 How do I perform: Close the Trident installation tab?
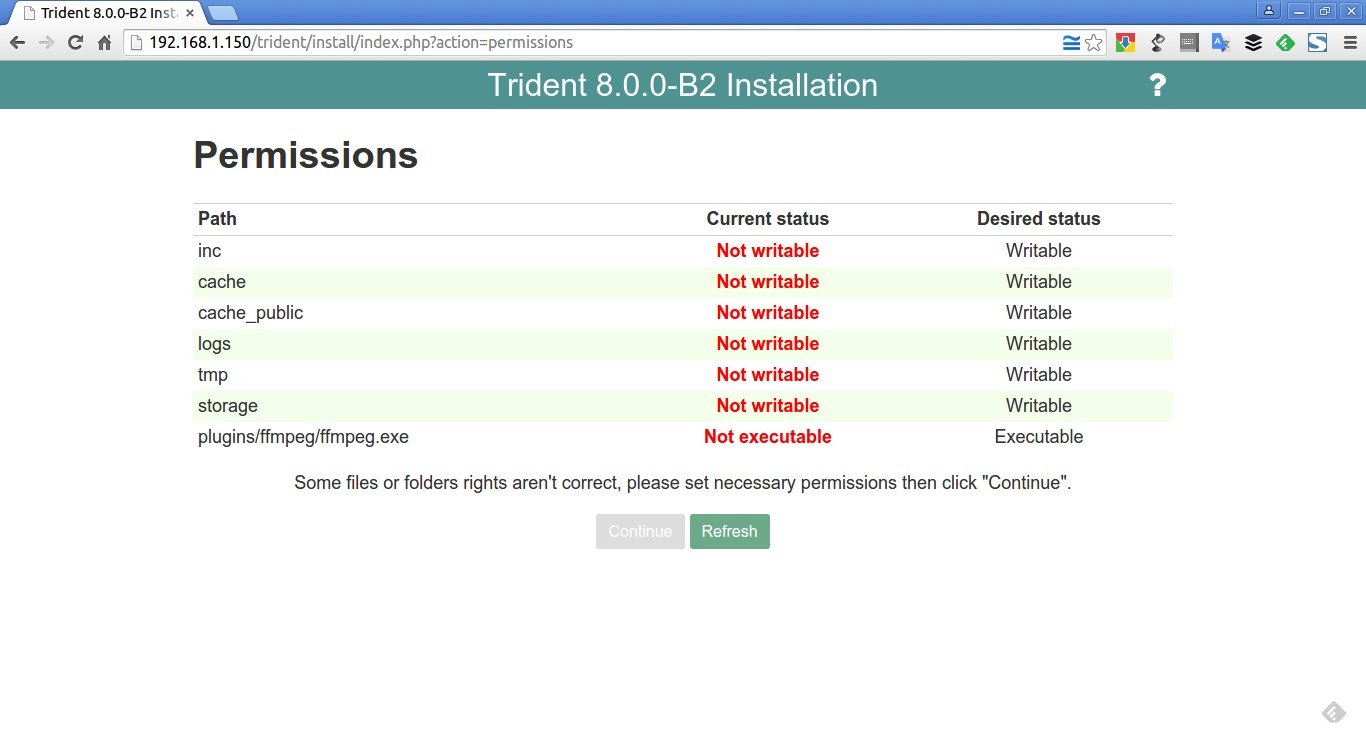click(x=190, y=13)
